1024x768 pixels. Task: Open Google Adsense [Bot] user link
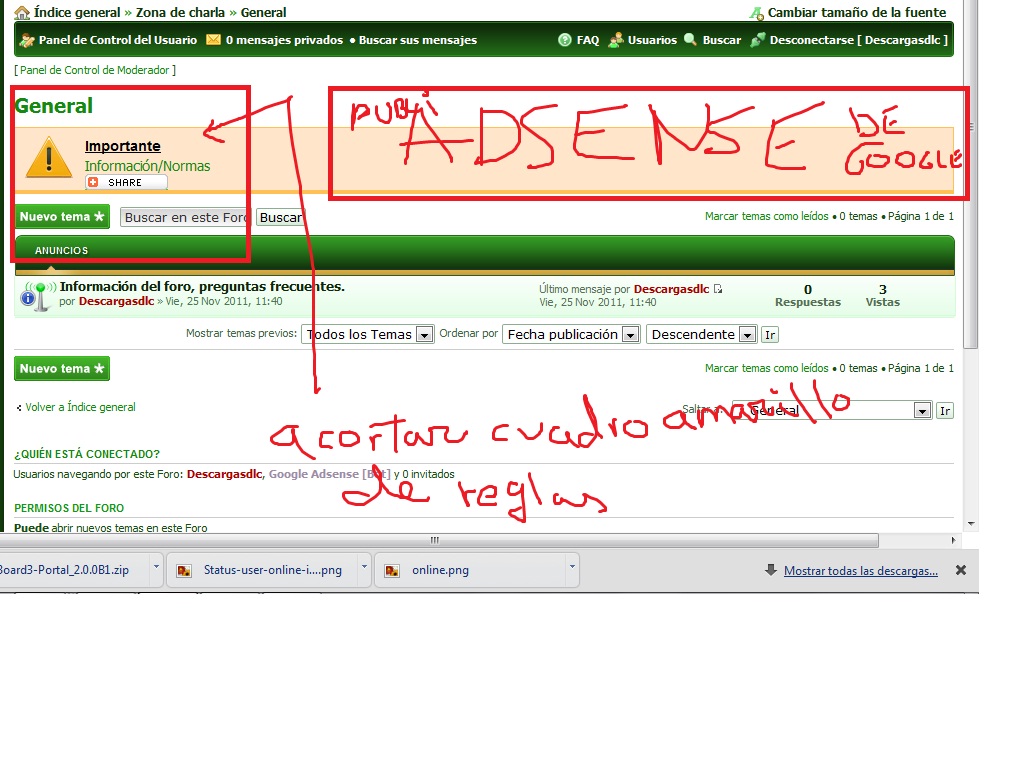pos(329,474)
